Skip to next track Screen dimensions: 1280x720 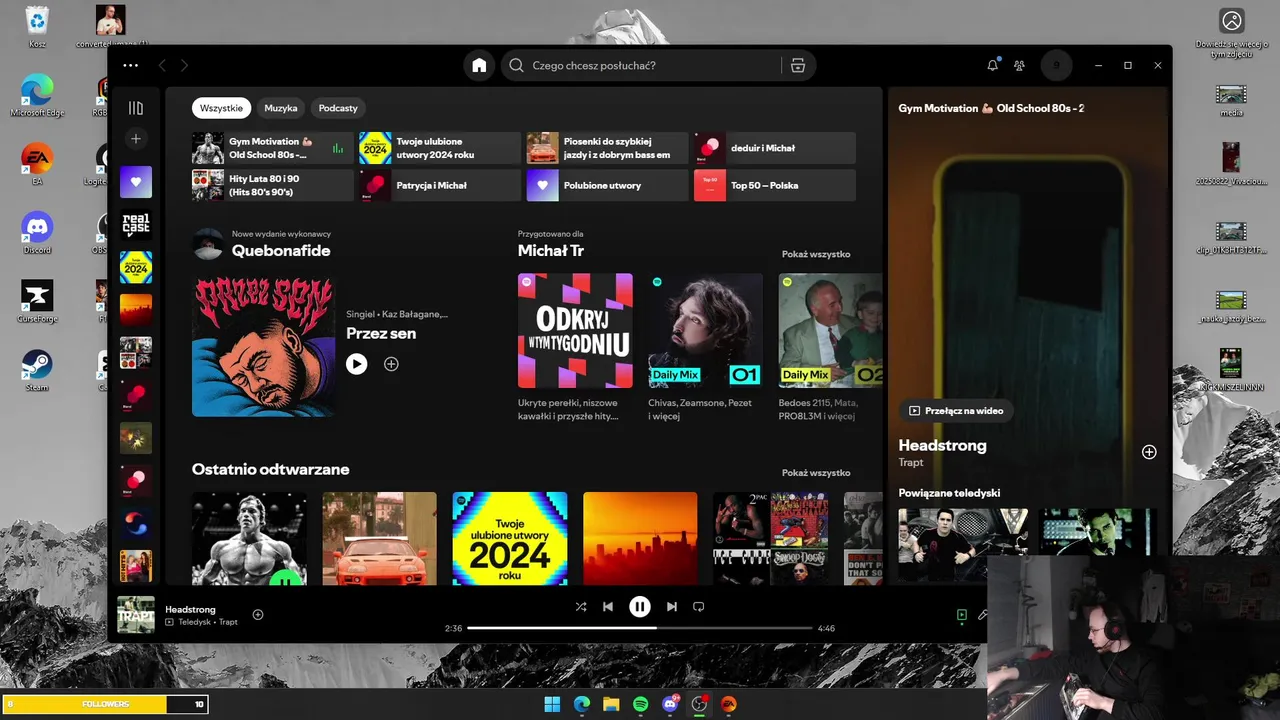[x=672, y=606]
